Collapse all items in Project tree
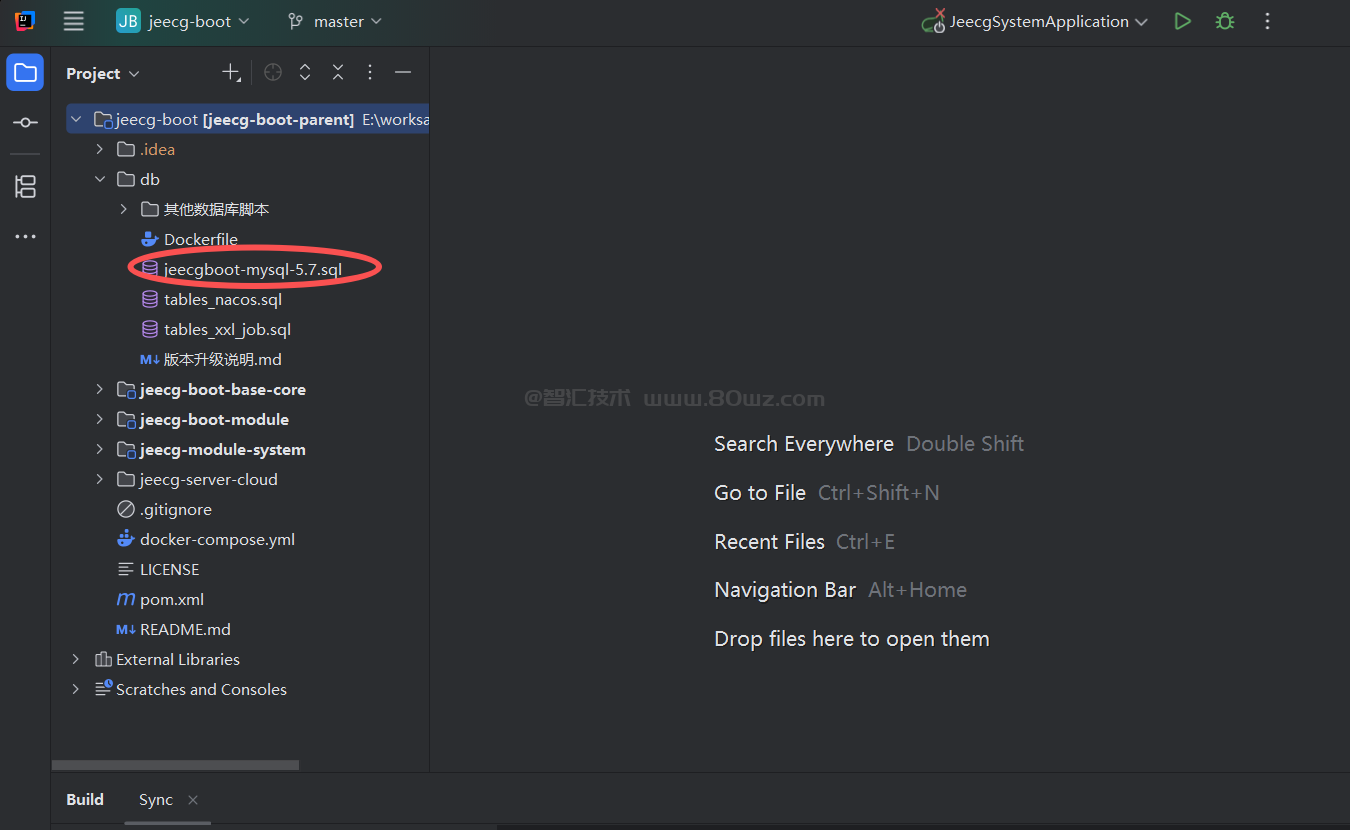 (338, 73)
